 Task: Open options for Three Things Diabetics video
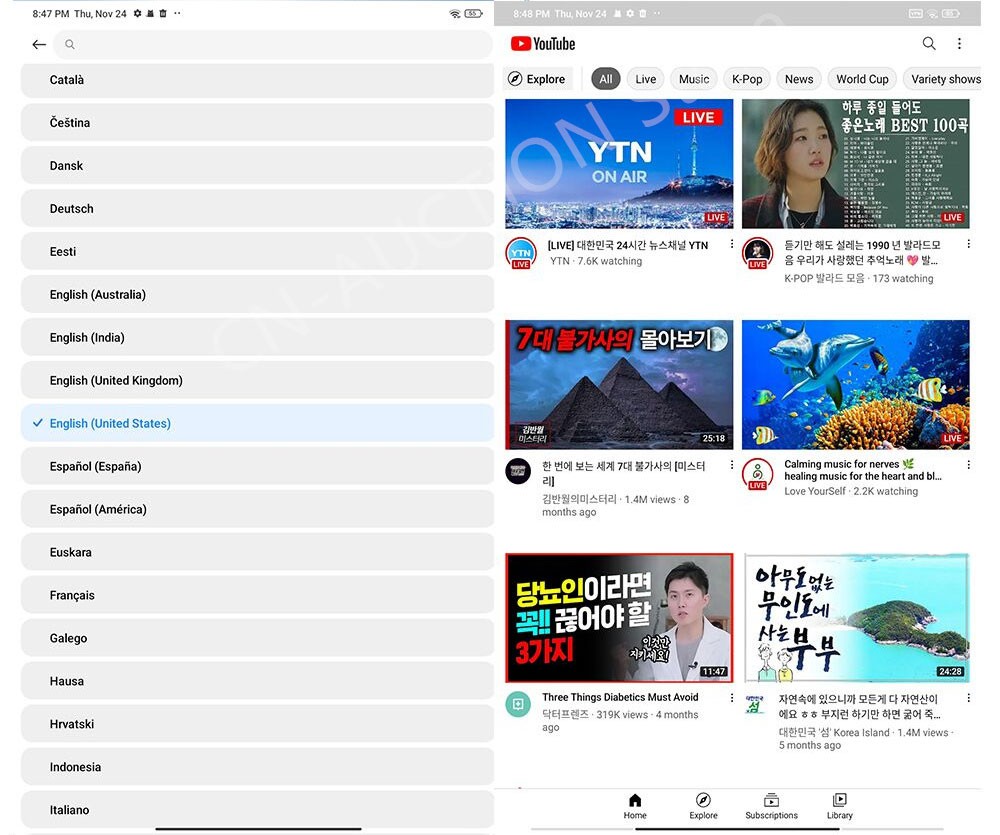point(731,698)
